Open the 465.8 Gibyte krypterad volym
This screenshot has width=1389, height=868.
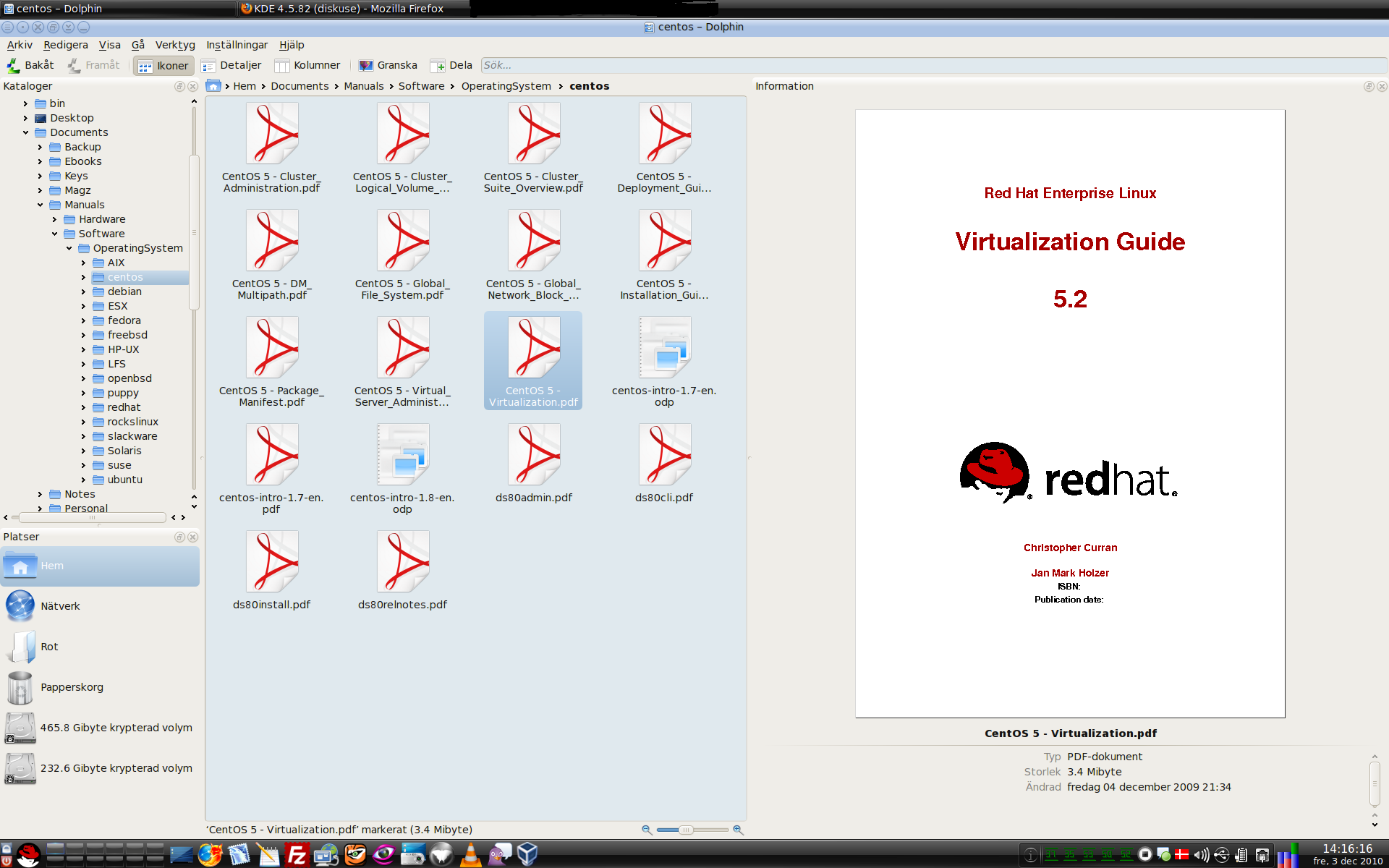point(100,728)
